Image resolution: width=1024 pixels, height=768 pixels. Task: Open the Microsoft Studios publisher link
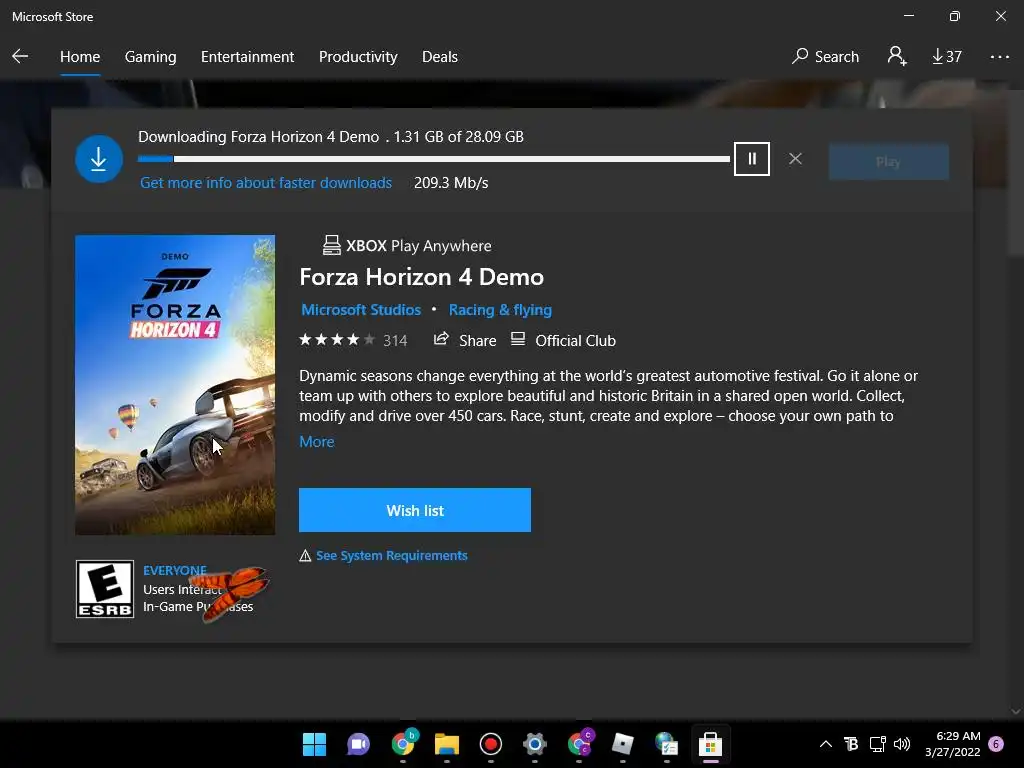pos(361,310)
